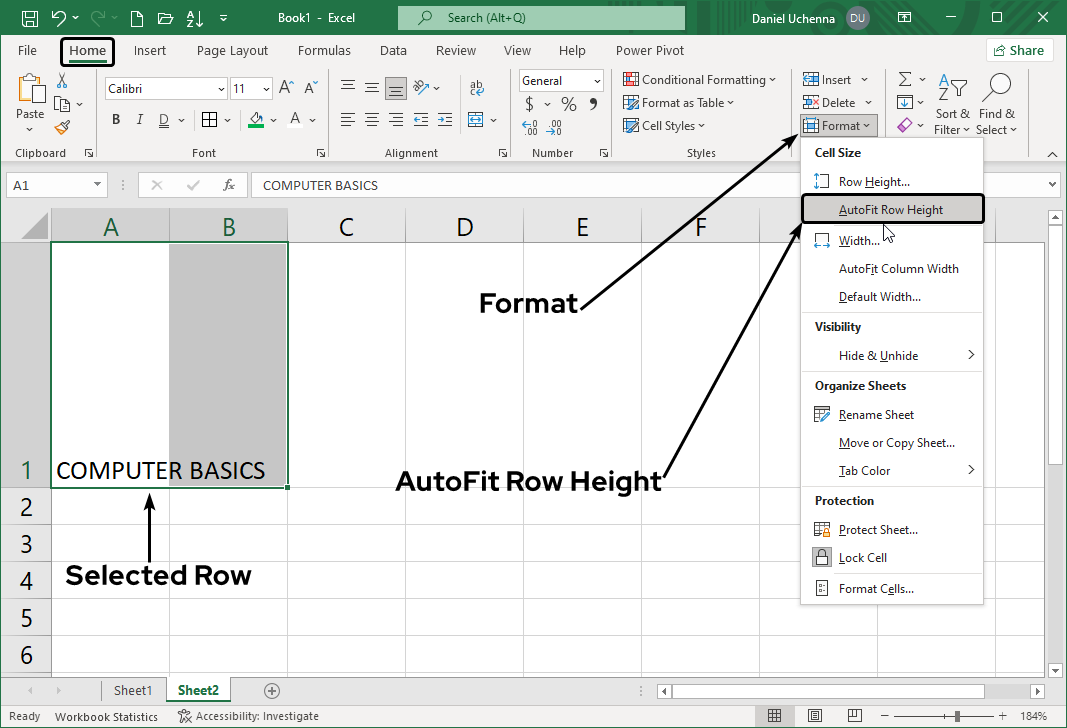
Task: Apply italic formatting
Action: point(139,119)
